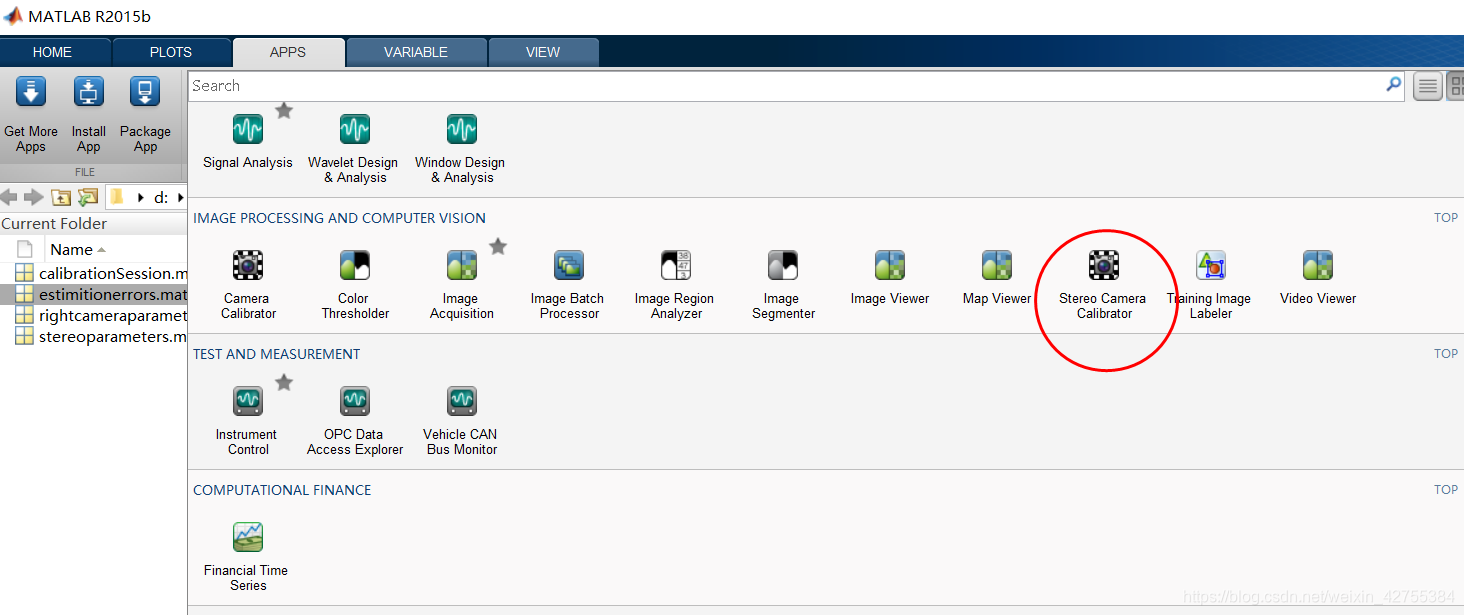Select rightcameraparameters.mat file
This screenshot has height=615, width=1464.
(94, 315)
